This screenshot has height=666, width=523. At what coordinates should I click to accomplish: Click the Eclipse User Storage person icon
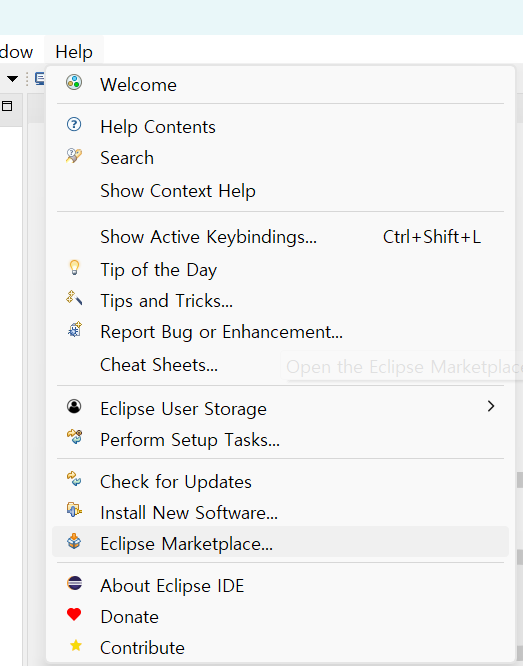(x=74, y=406)
